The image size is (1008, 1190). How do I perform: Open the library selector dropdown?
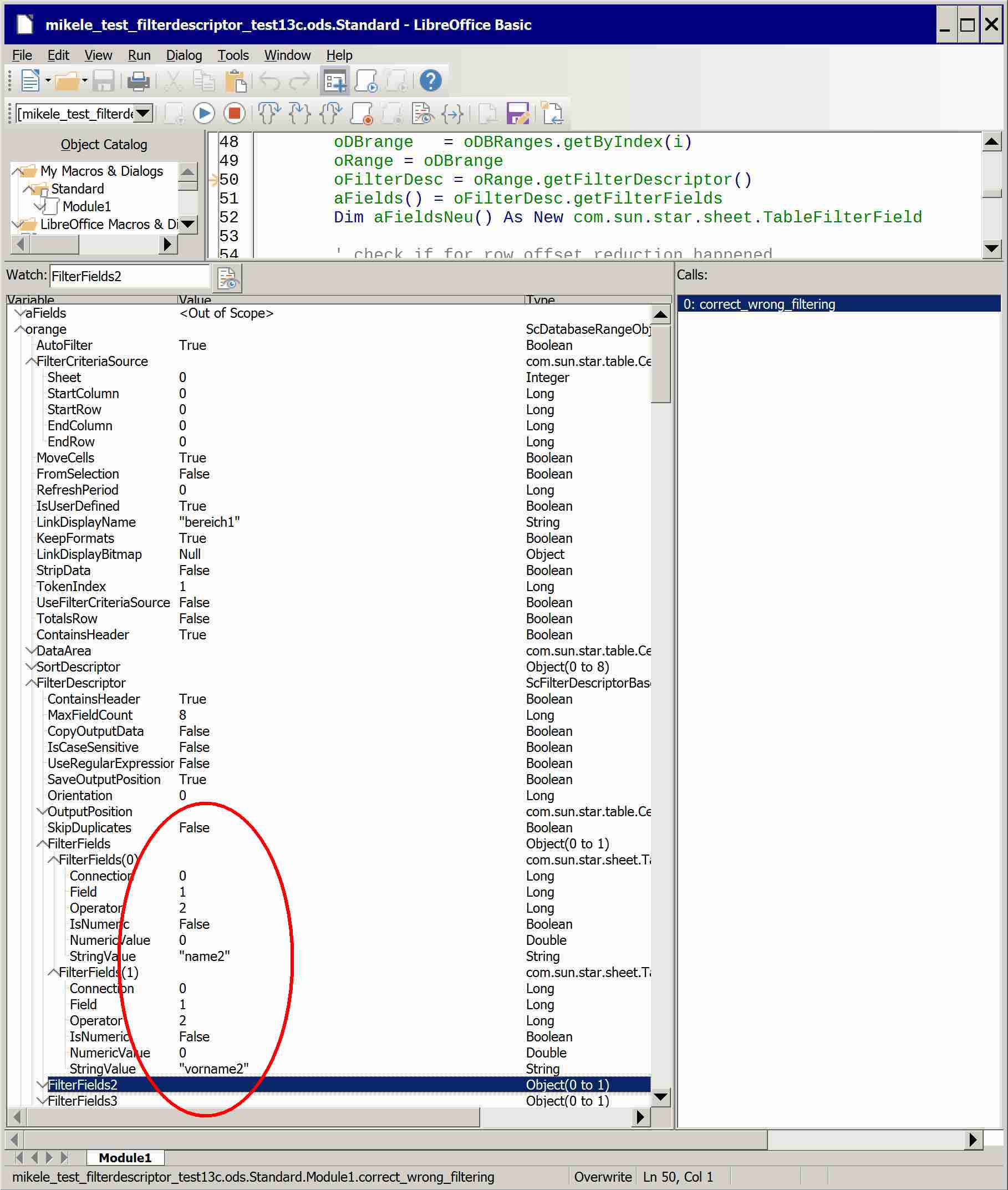tap(144, 113)
